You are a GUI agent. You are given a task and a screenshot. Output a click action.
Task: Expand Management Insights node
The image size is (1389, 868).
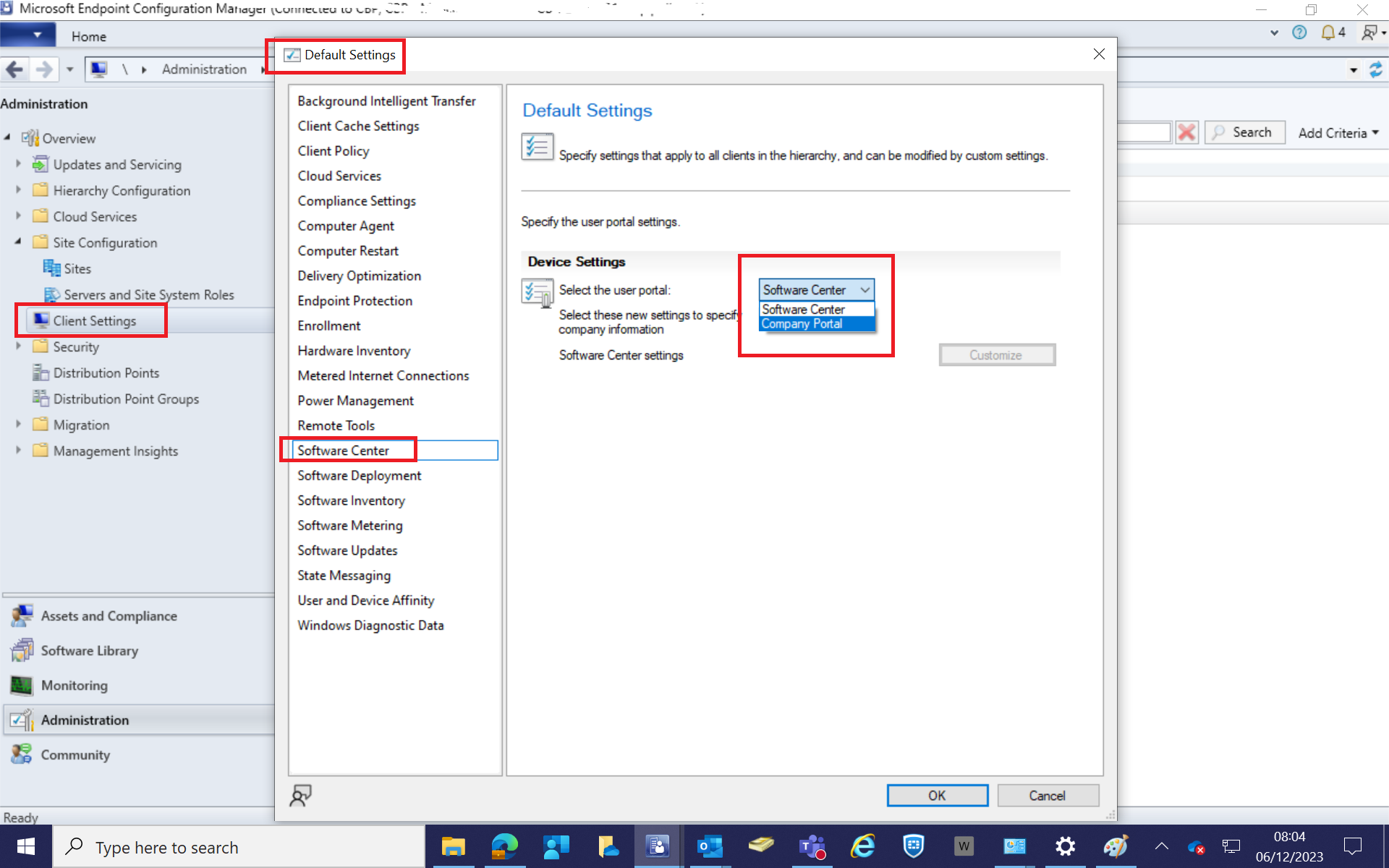(x=19, y=451)
